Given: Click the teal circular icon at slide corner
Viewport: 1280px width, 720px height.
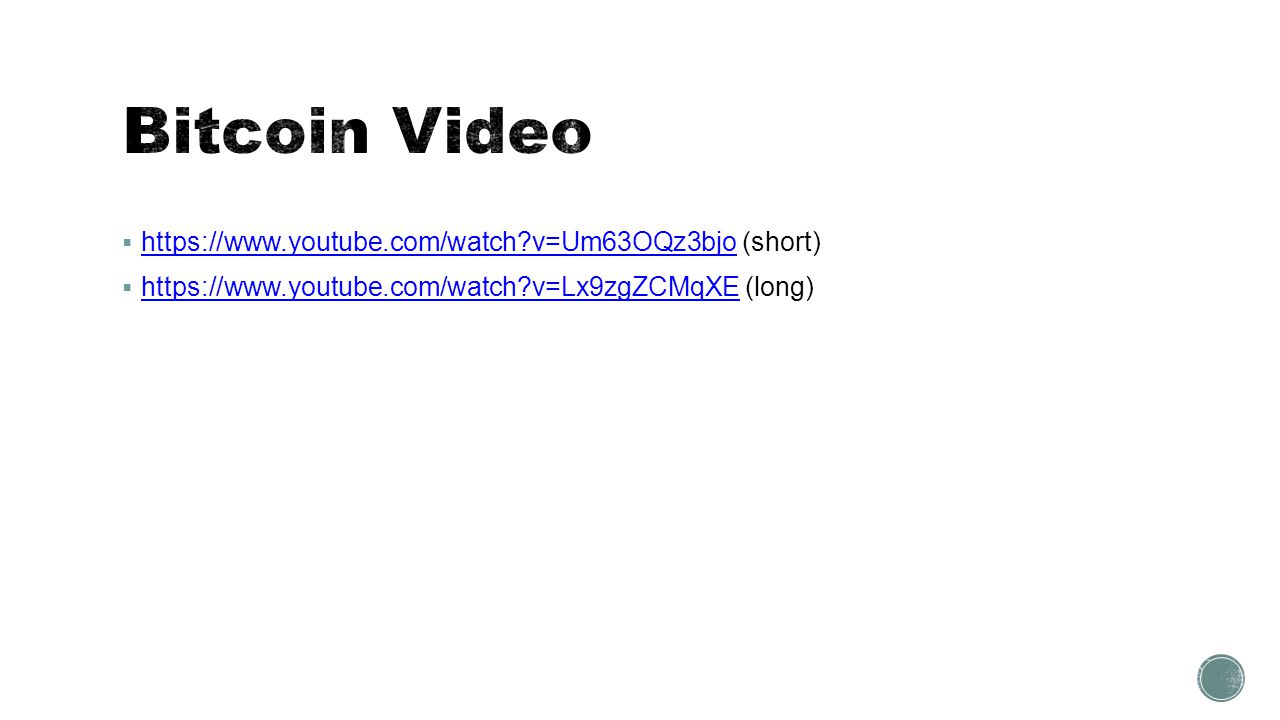Looking at the screenshot, I should click(x=1221, y=678).
